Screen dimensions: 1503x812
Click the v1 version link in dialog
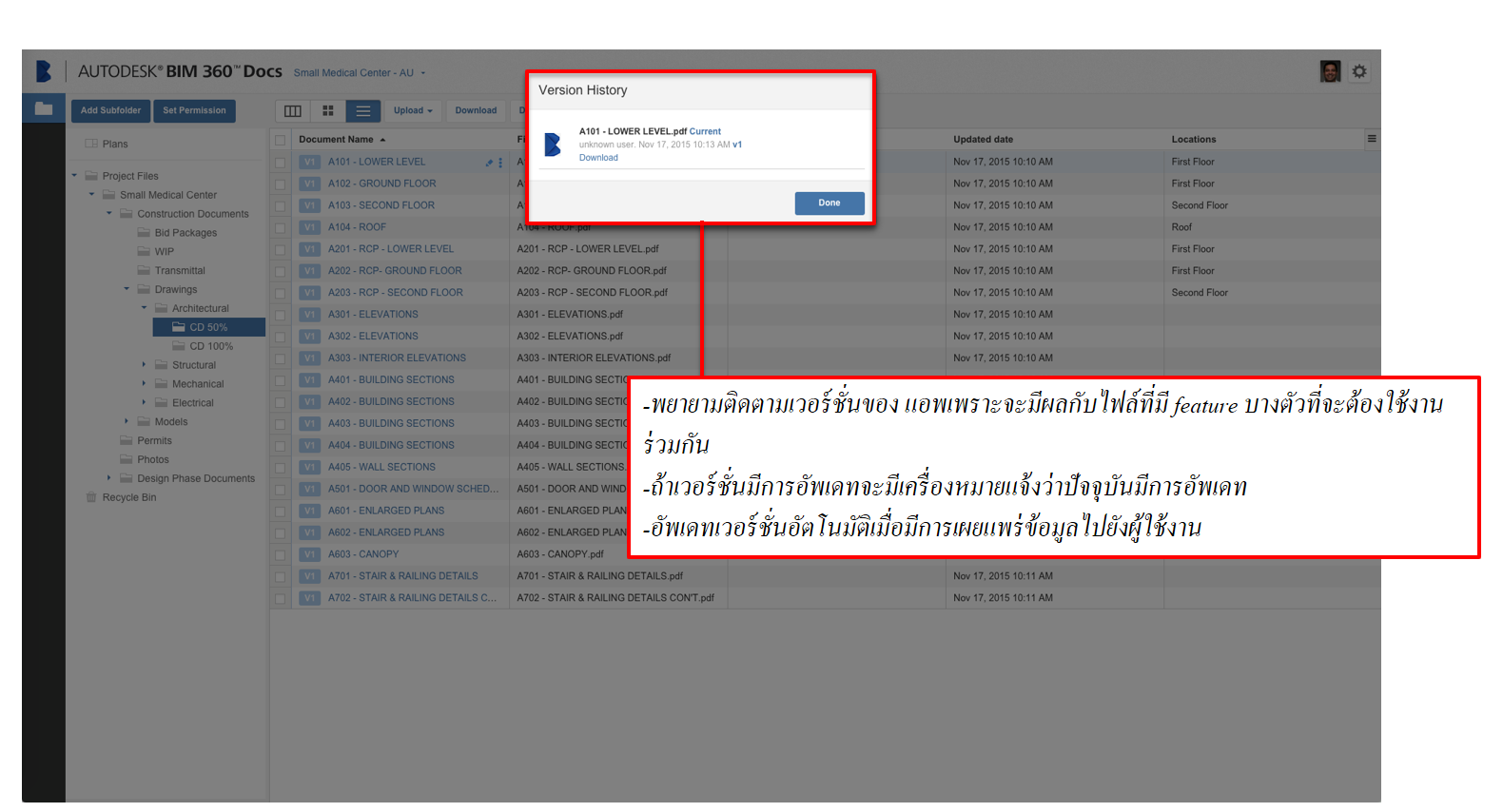click(737, 145)
